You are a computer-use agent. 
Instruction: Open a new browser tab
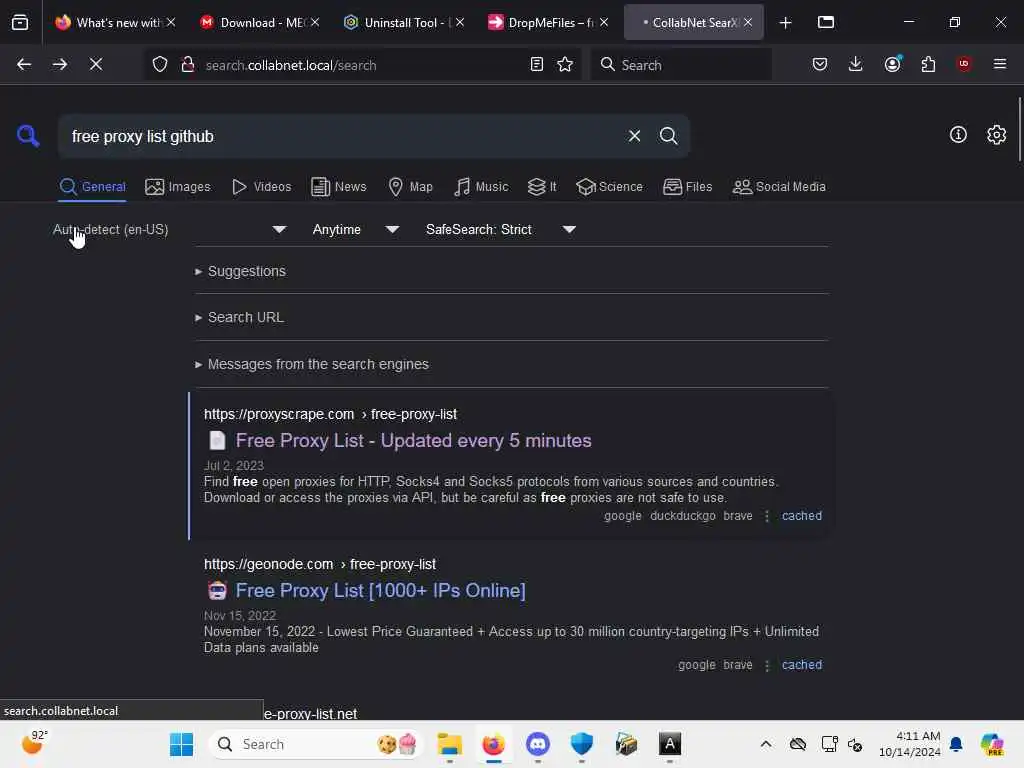coord(786,23)
